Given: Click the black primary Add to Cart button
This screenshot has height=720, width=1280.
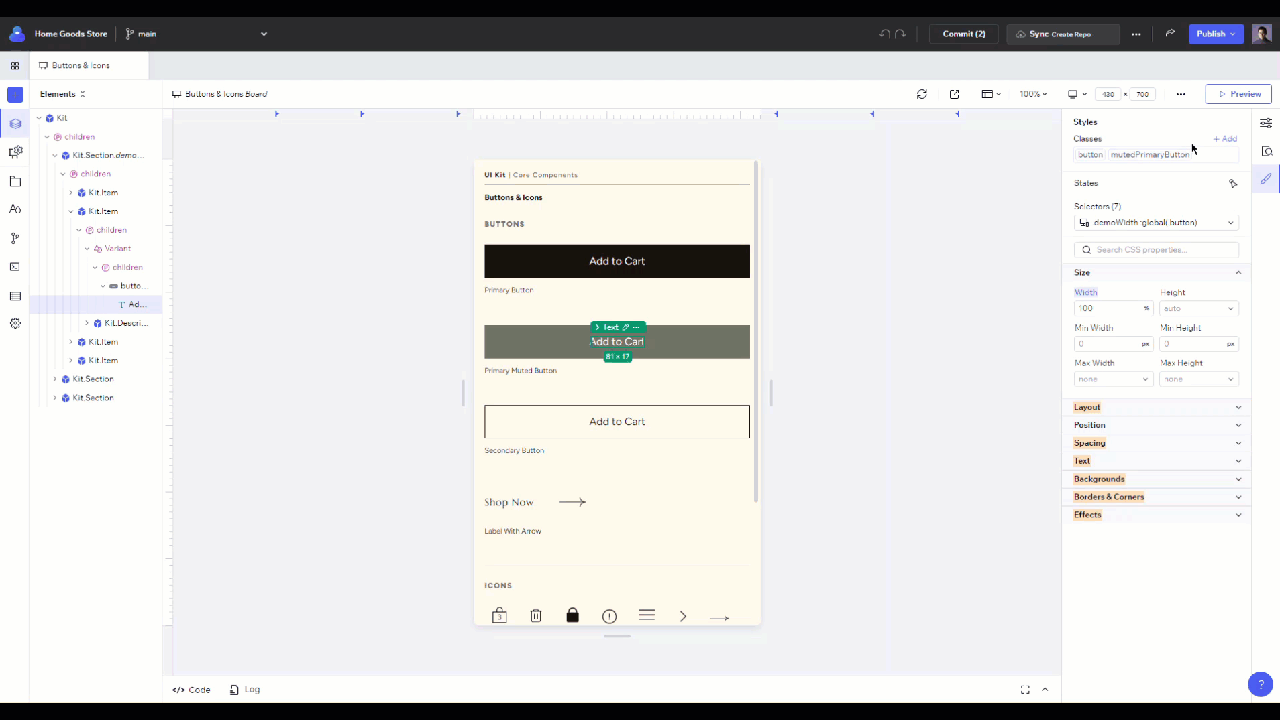Looking at the screenshot, I should (617, 261).
